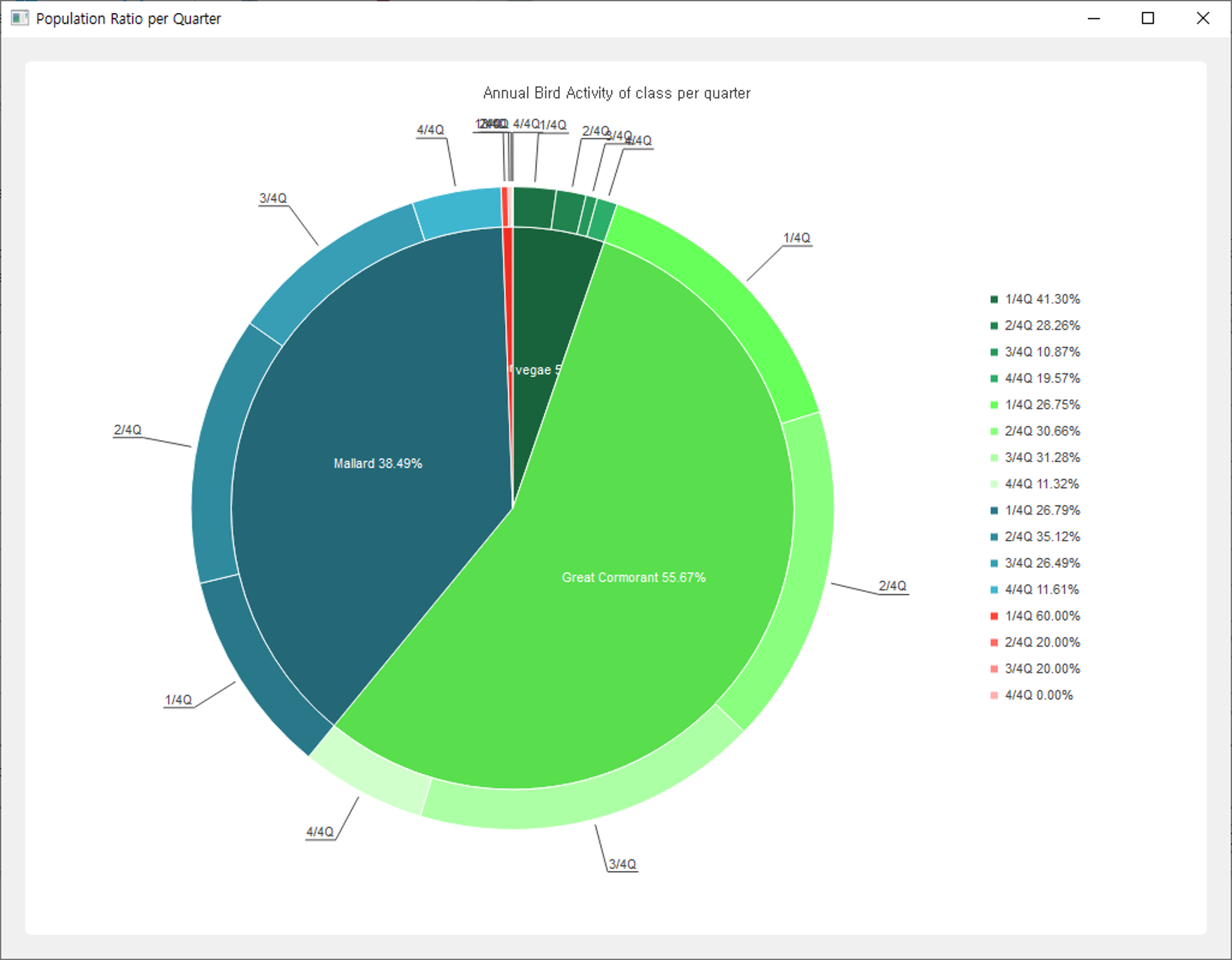
Task: Maximize the Population Ratio window
Action: click(x=1148, y=18)
